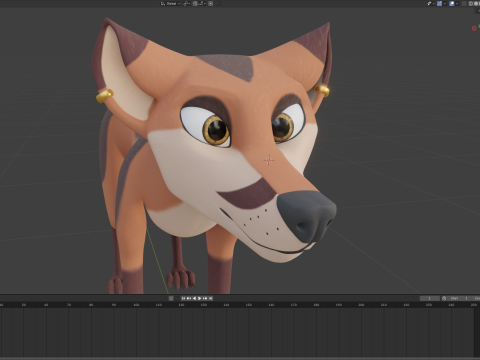This screenshot has height=360, width=480.
Task: Toggle proportional editing in viewport header
Action: [210, 3]
